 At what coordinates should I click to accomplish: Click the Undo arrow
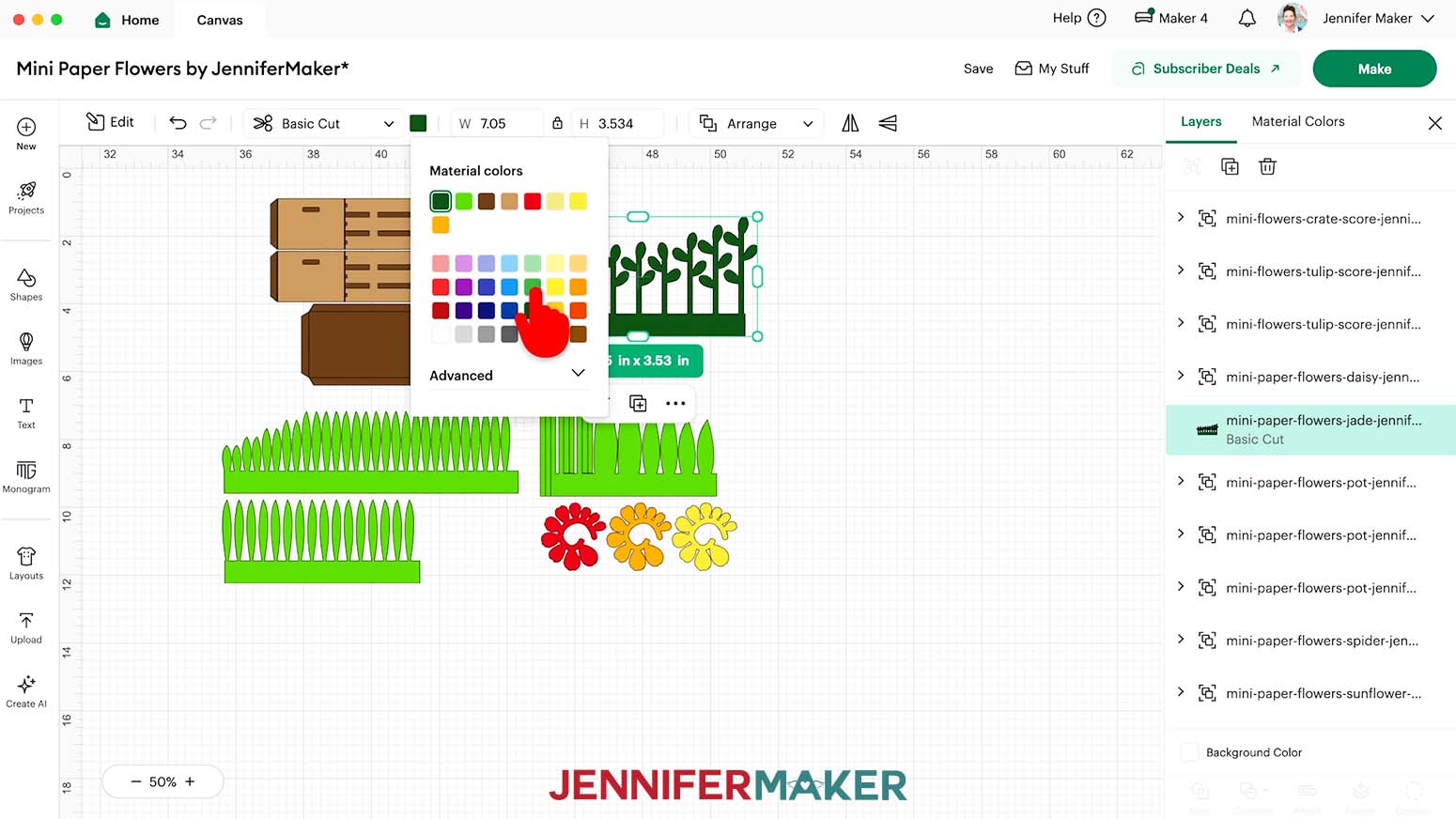178,123
